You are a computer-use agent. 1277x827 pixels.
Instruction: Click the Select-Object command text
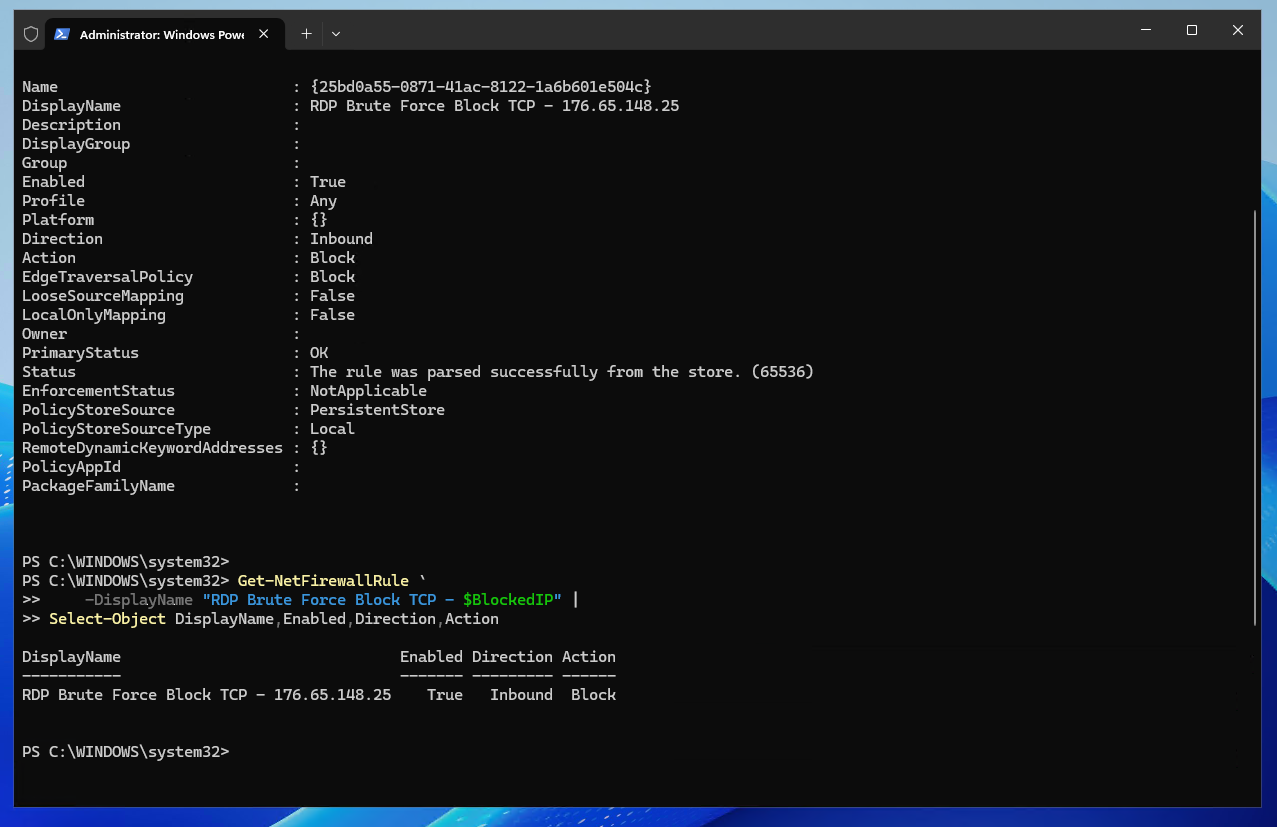pyautogui.click(x=107, y=619)
